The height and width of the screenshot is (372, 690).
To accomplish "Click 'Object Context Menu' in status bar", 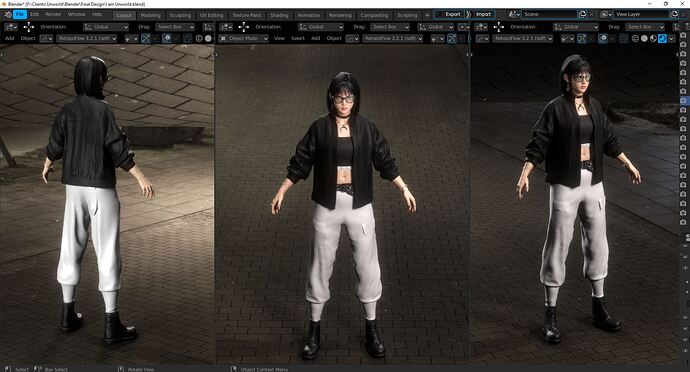I will (x=264, y=369).
